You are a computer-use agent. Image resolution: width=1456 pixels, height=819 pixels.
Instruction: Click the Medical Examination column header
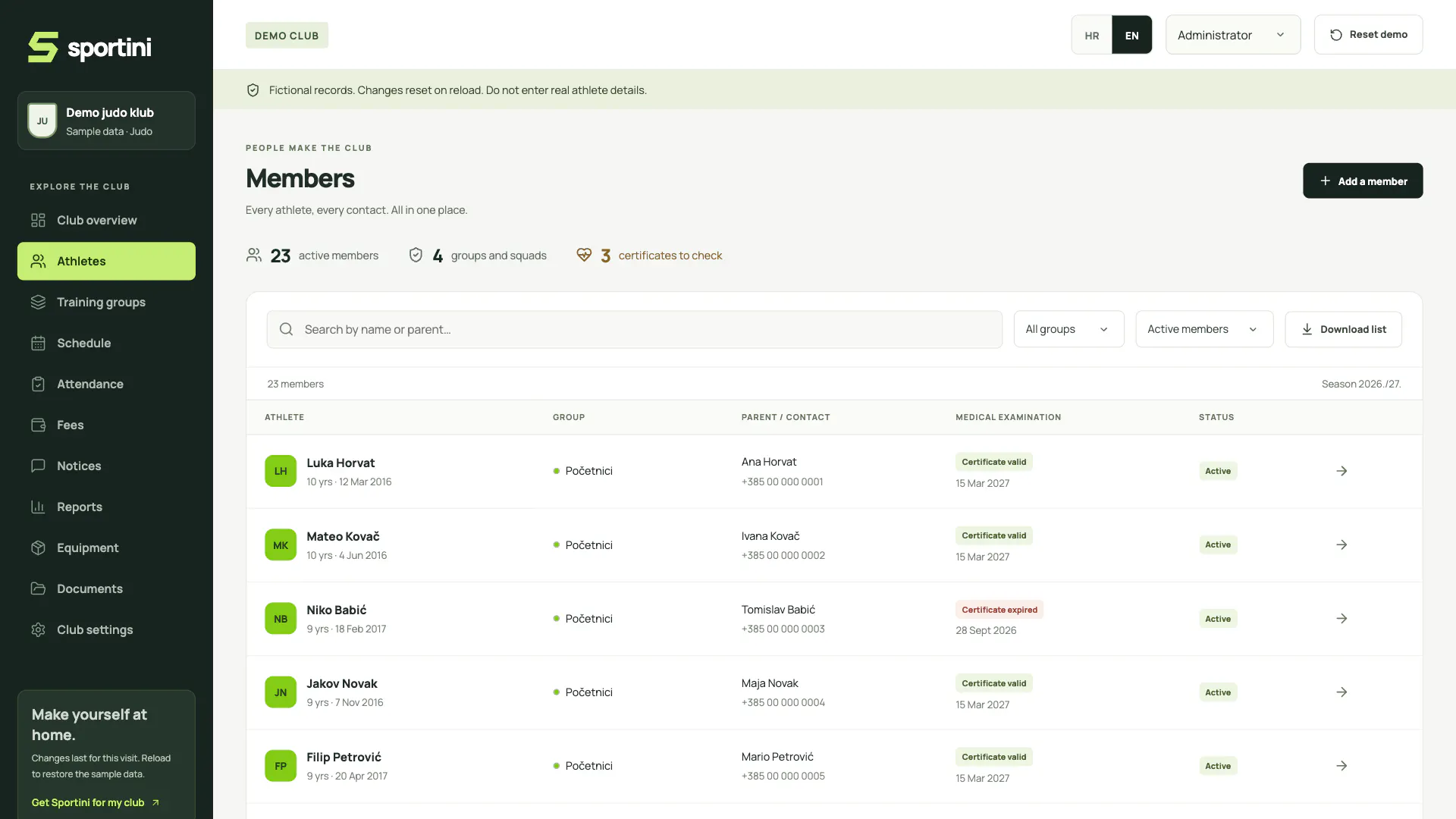click(1008, 417)
